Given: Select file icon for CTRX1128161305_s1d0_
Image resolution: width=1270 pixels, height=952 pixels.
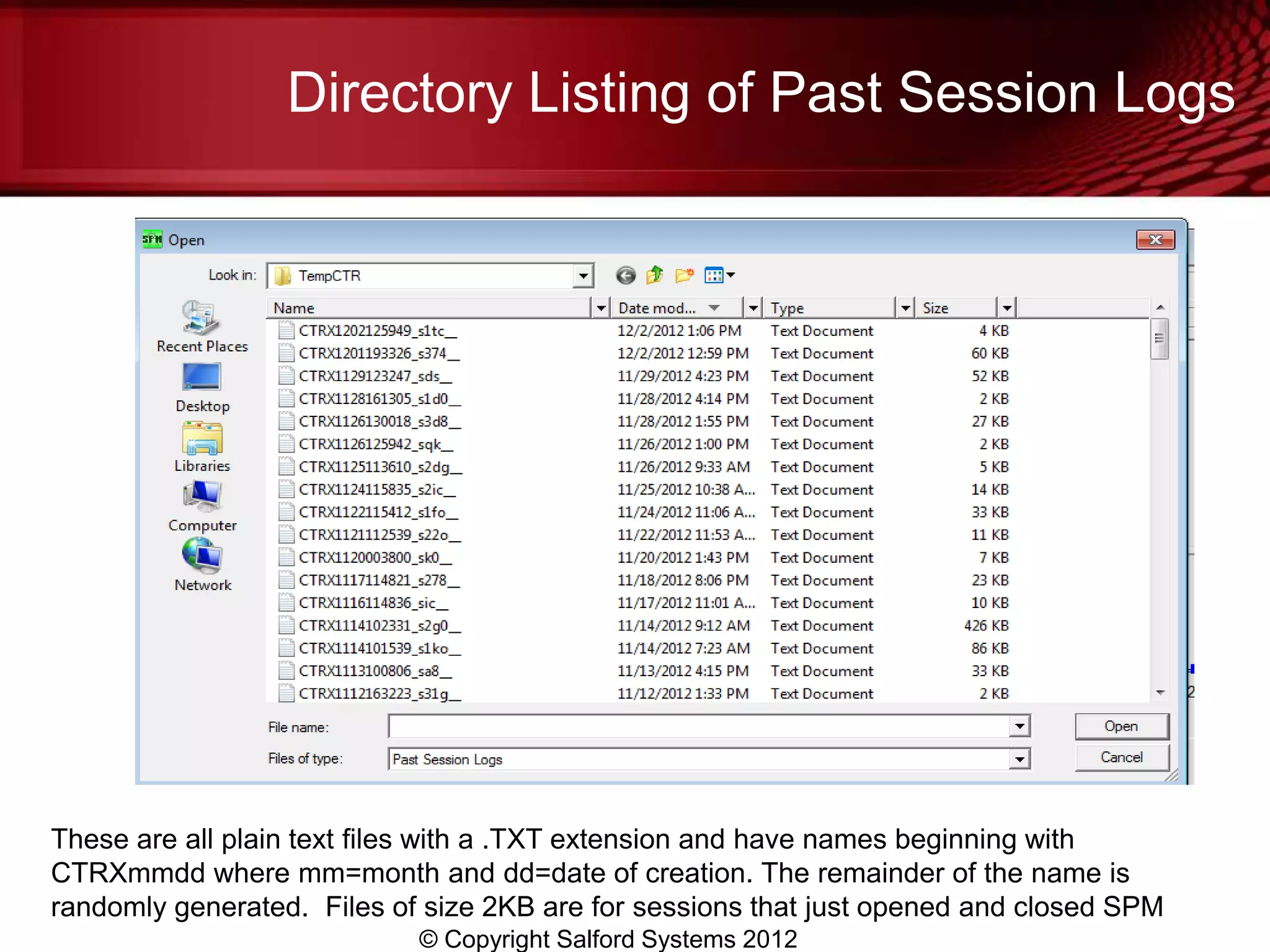Looking at the screenshot, I should [286, 399].
